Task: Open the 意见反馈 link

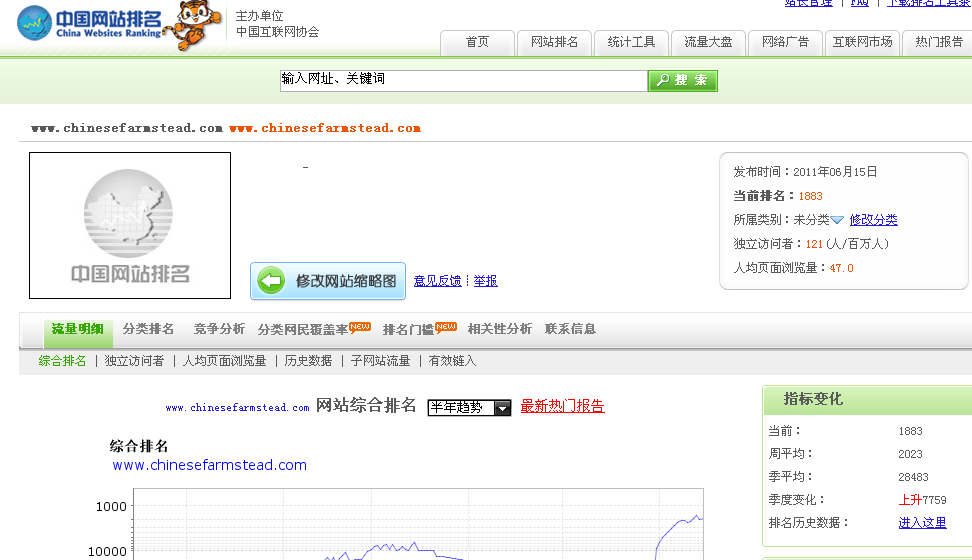Action: coord(438,281)
